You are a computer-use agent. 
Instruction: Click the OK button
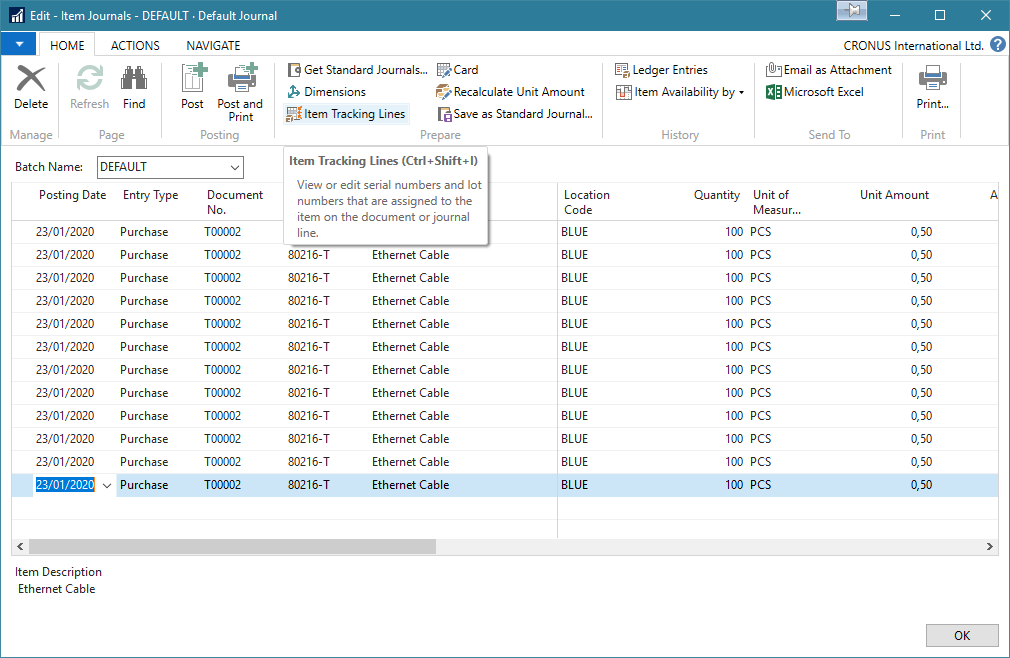click(962, 635)
